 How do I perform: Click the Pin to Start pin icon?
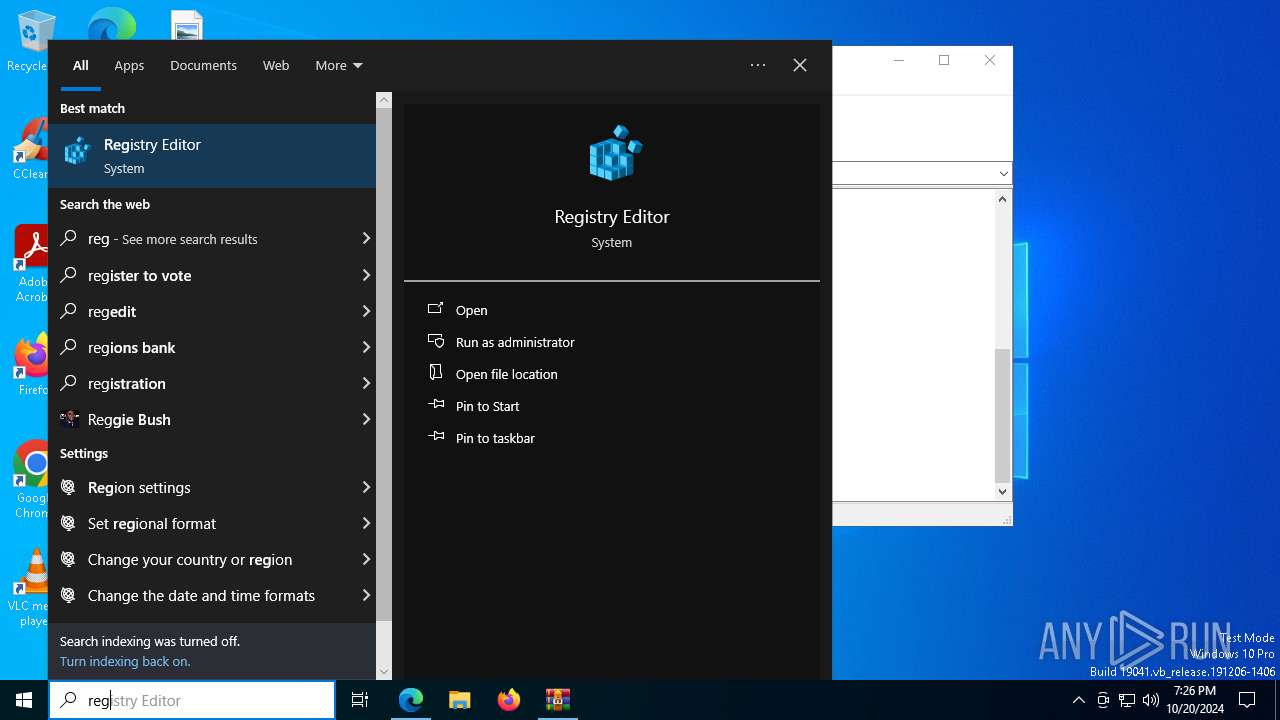[x=435, y=405]
